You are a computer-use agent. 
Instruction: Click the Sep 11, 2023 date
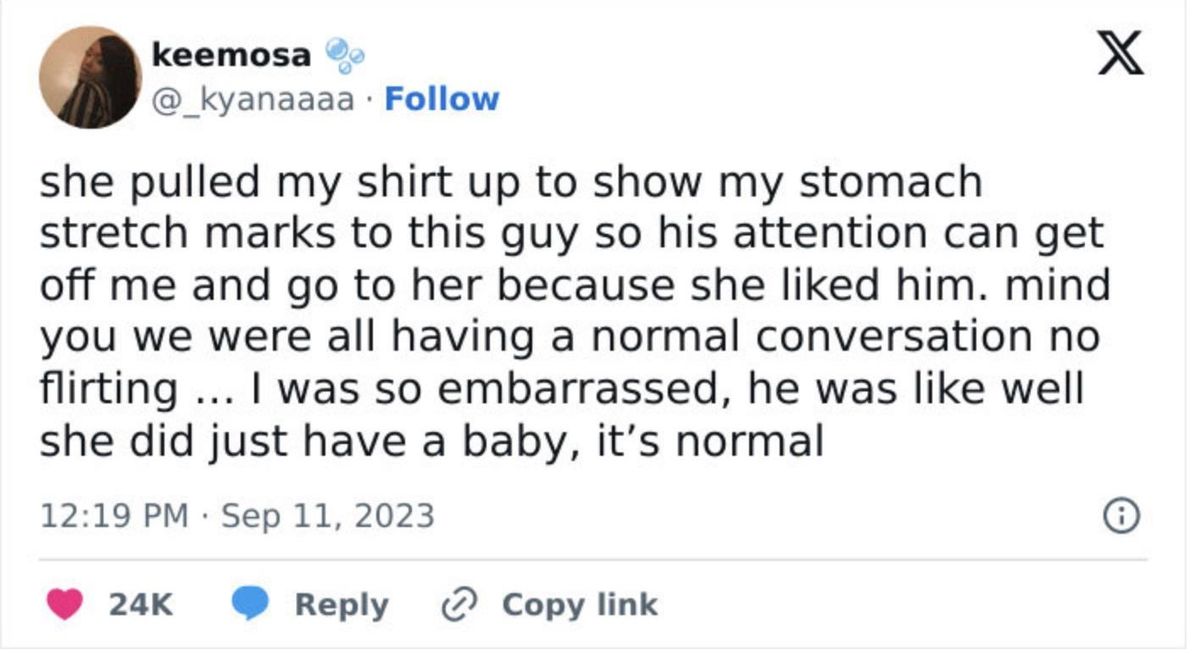[x=327, y=516]
